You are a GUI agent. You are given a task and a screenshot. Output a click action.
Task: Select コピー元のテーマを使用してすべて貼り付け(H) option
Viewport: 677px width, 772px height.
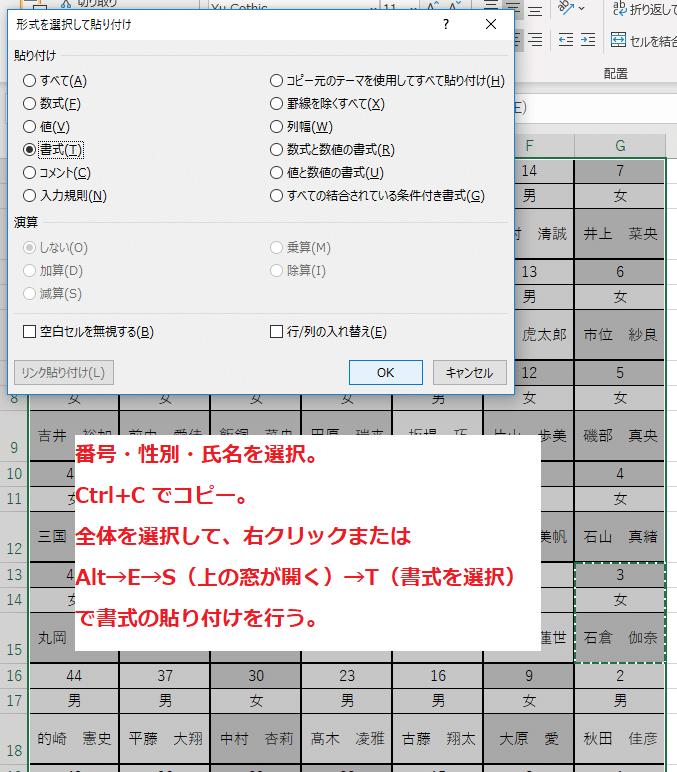tap(387, 81)
